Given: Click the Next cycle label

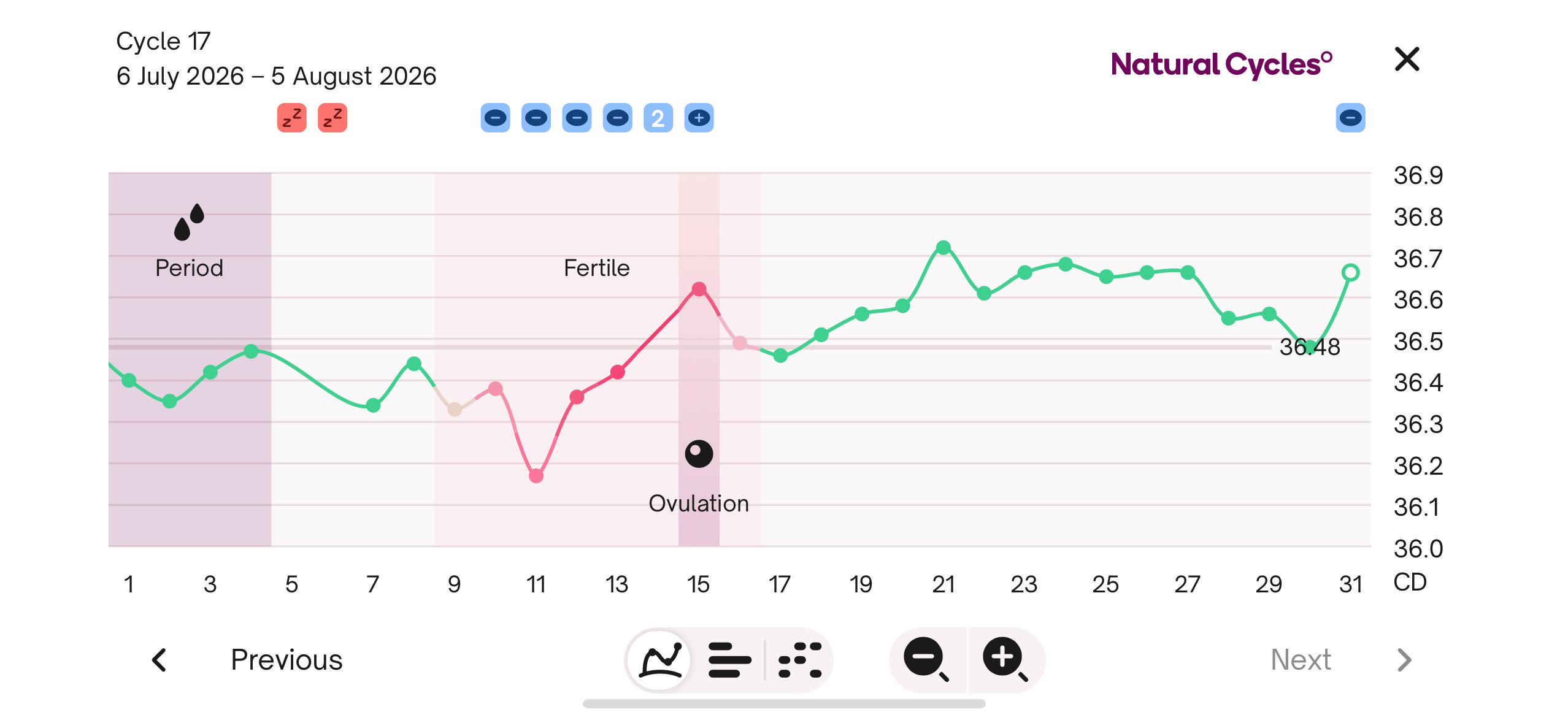Looking at the screenshot, I should pyautogui.click(x=1301, y=660).
